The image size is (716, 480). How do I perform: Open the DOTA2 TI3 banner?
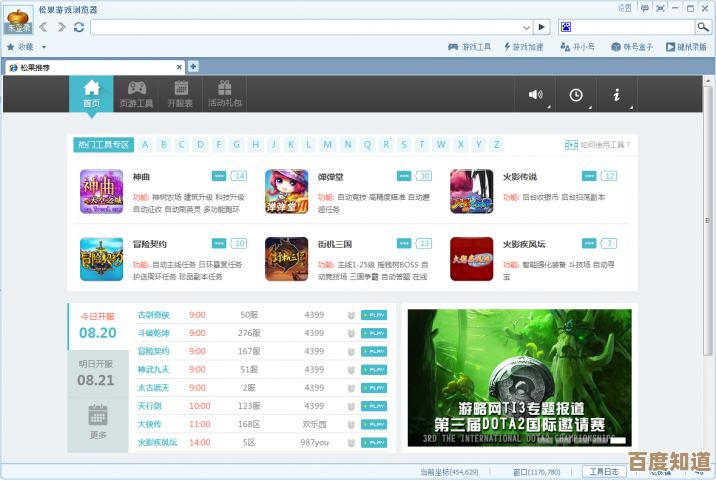[520, 378]
